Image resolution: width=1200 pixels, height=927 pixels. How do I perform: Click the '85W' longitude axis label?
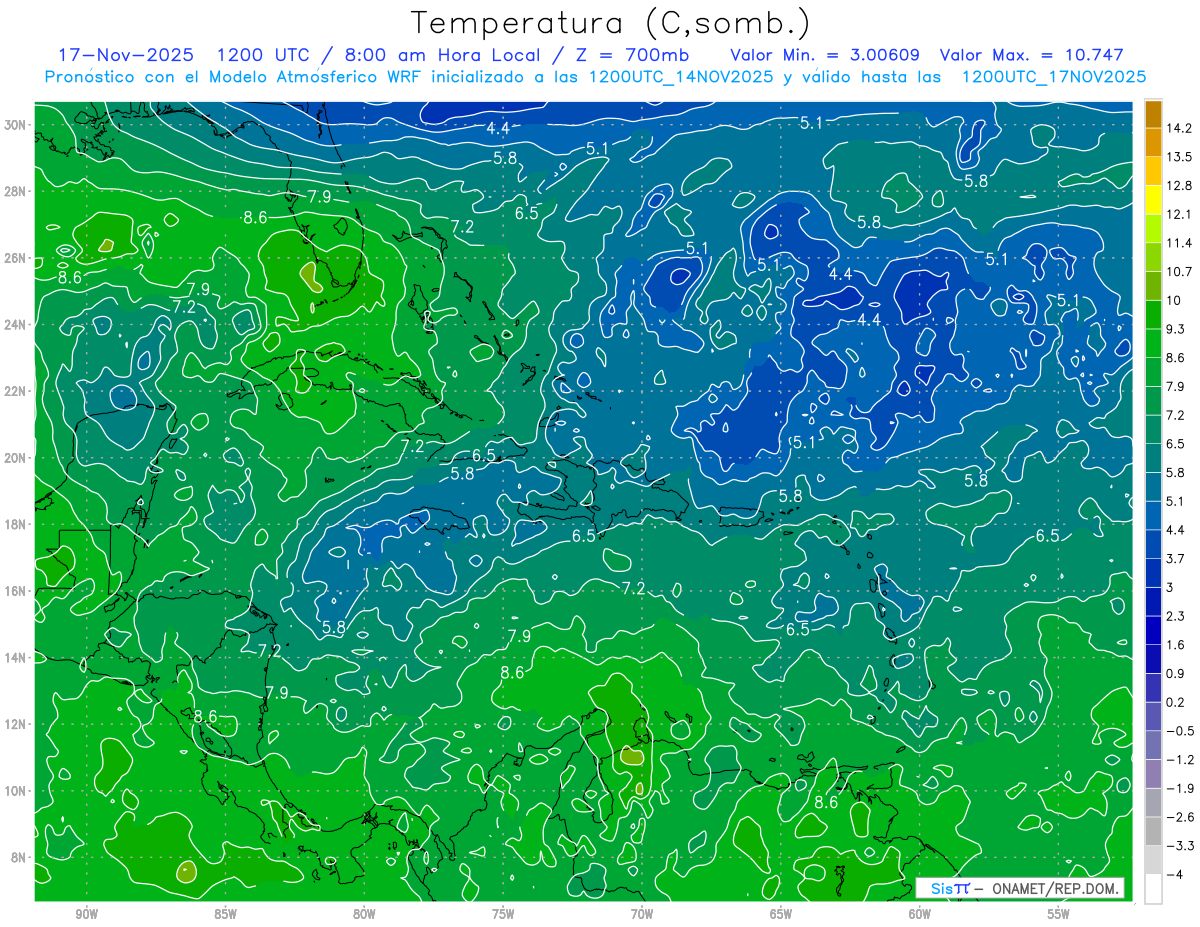225,913
